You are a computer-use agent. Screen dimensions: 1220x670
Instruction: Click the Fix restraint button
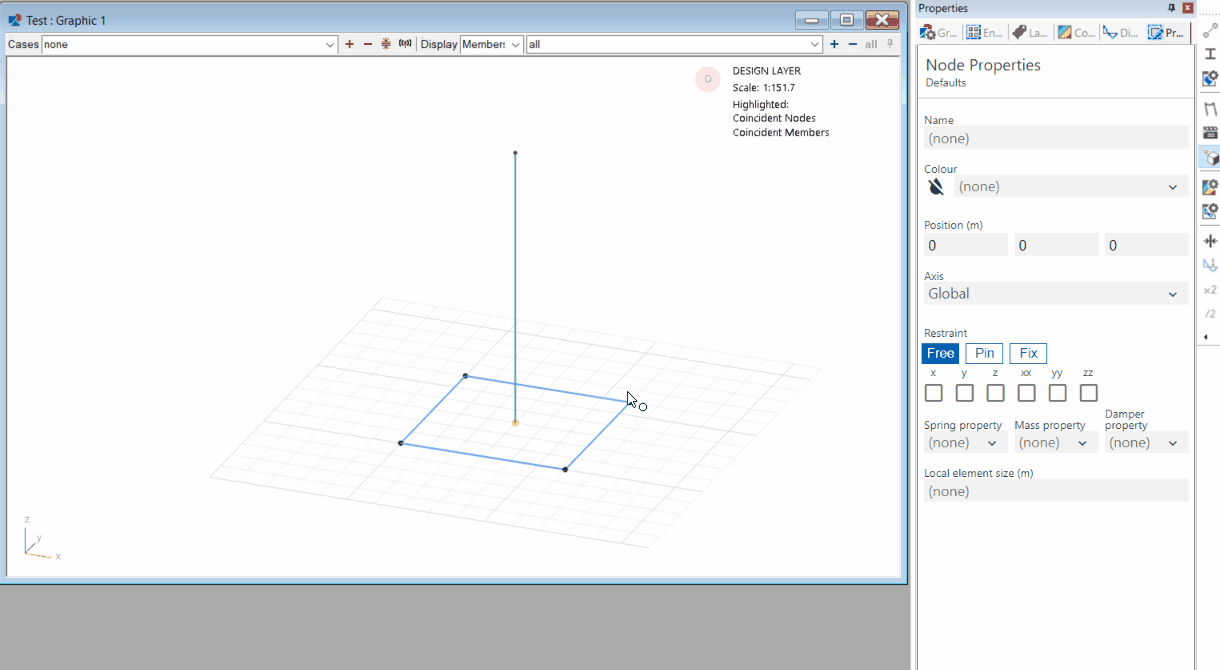tap(1028, 353)
